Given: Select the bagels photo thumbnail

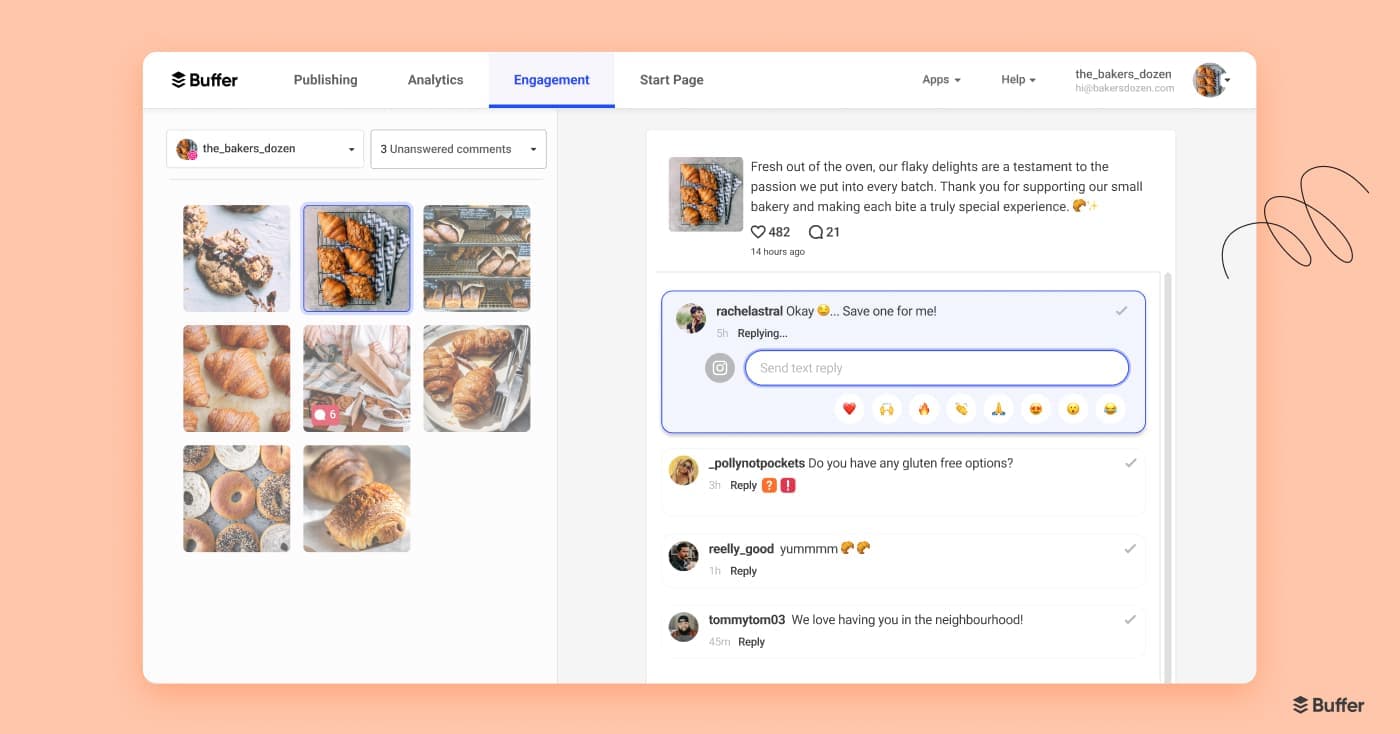Looking at the screenshot, I should tap(236, 498).
